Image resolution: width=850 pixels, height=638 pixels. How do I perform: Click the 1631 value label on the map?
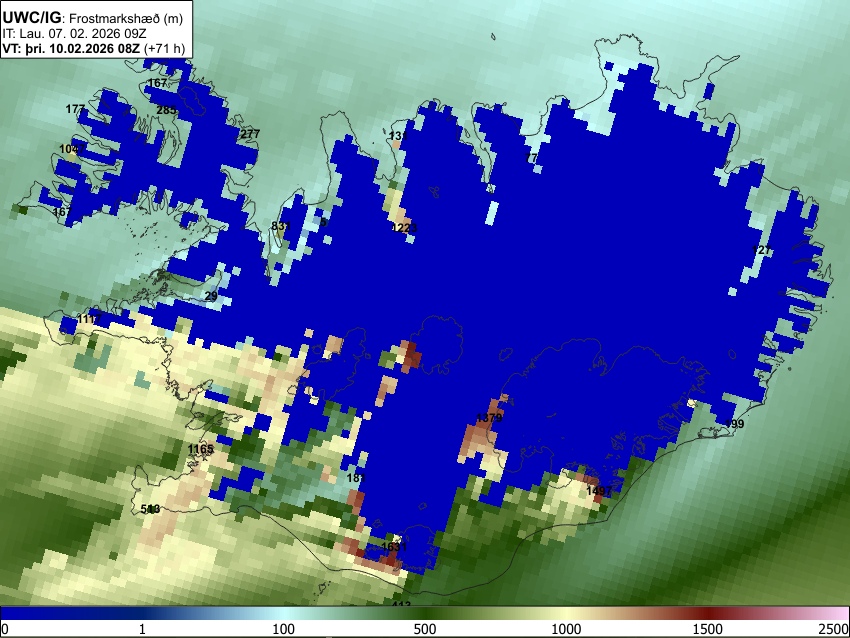(x=394, y=546)
